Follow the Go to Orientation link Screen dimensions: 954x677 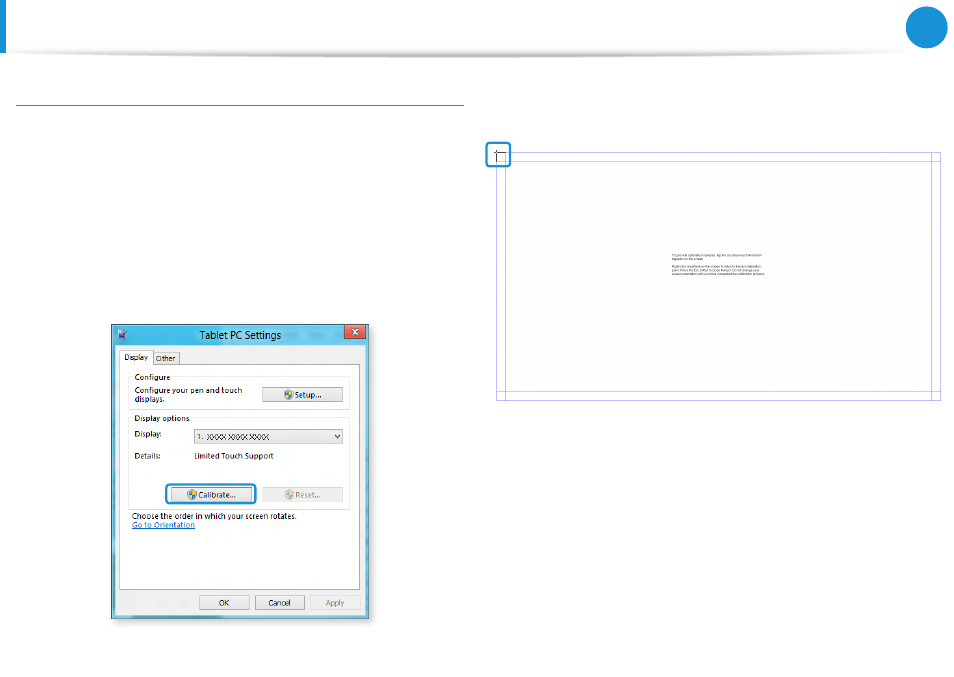point(163,525)
